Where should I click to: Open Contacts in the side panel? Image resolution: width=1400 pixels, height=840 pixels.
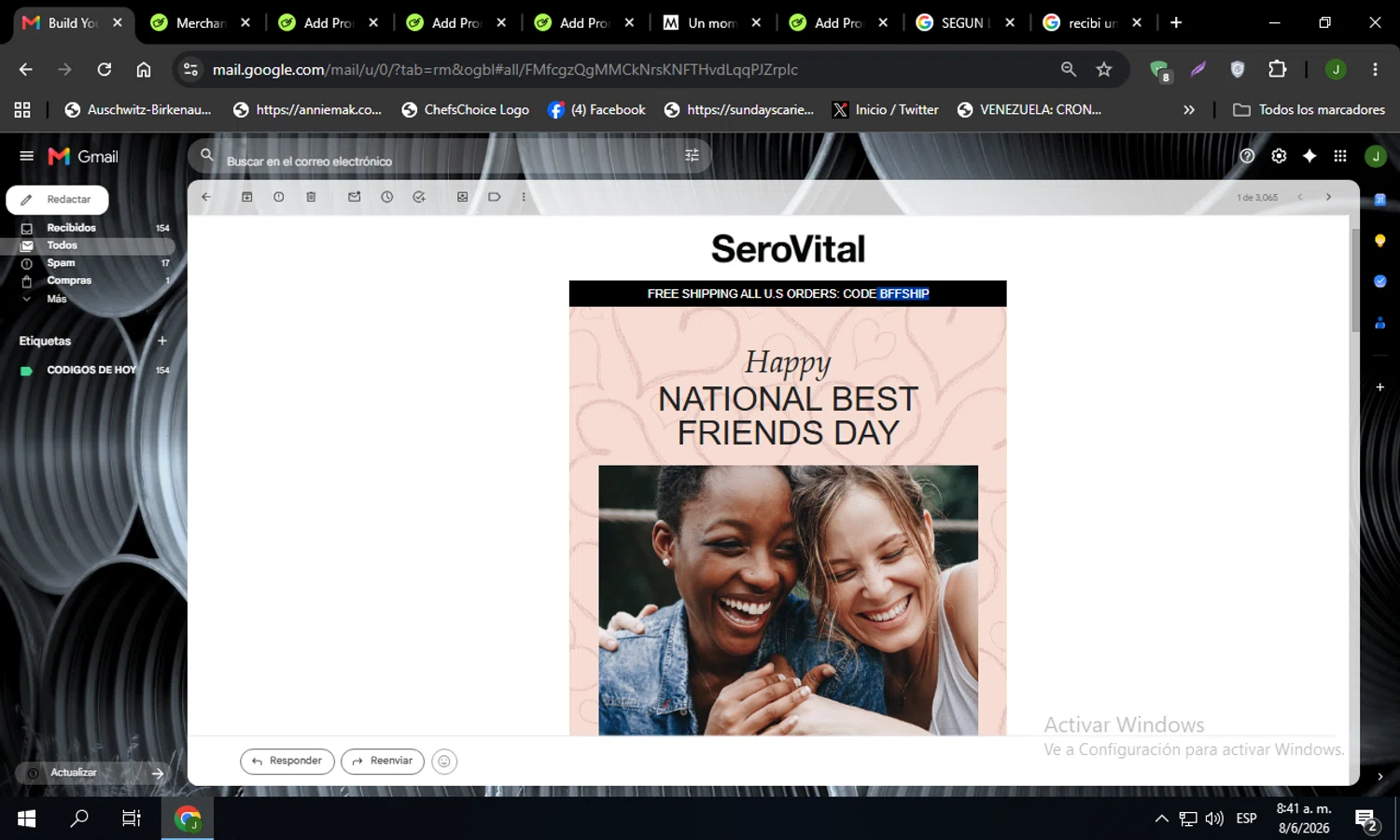tap(1379, 323)
